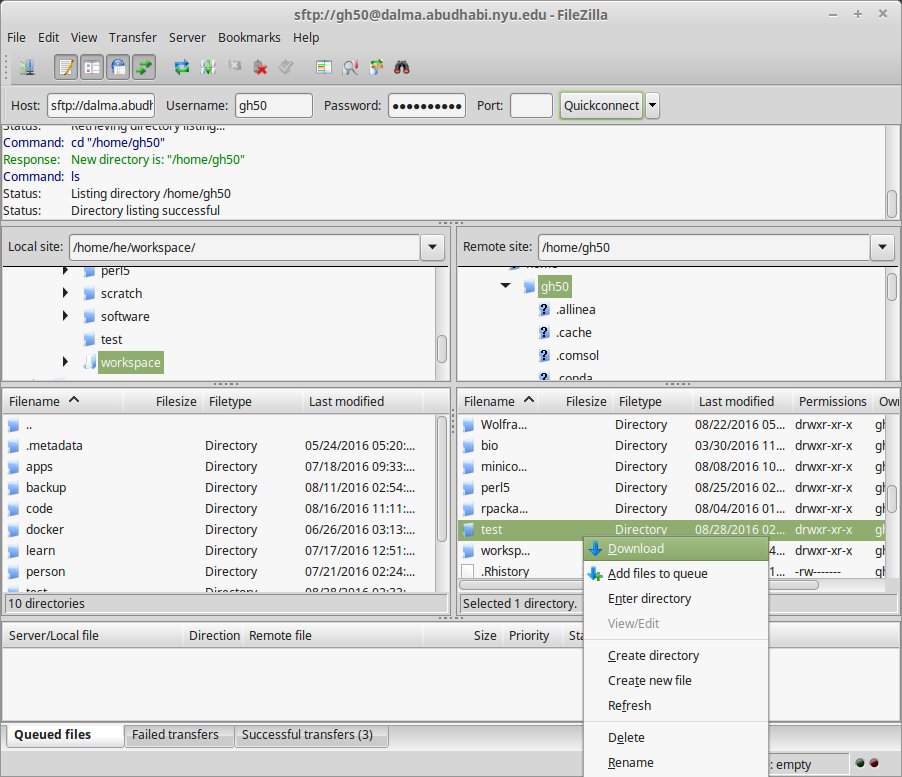Click the refresh file lists icon
Screen dimensions: 902x777
click(181, 67)
